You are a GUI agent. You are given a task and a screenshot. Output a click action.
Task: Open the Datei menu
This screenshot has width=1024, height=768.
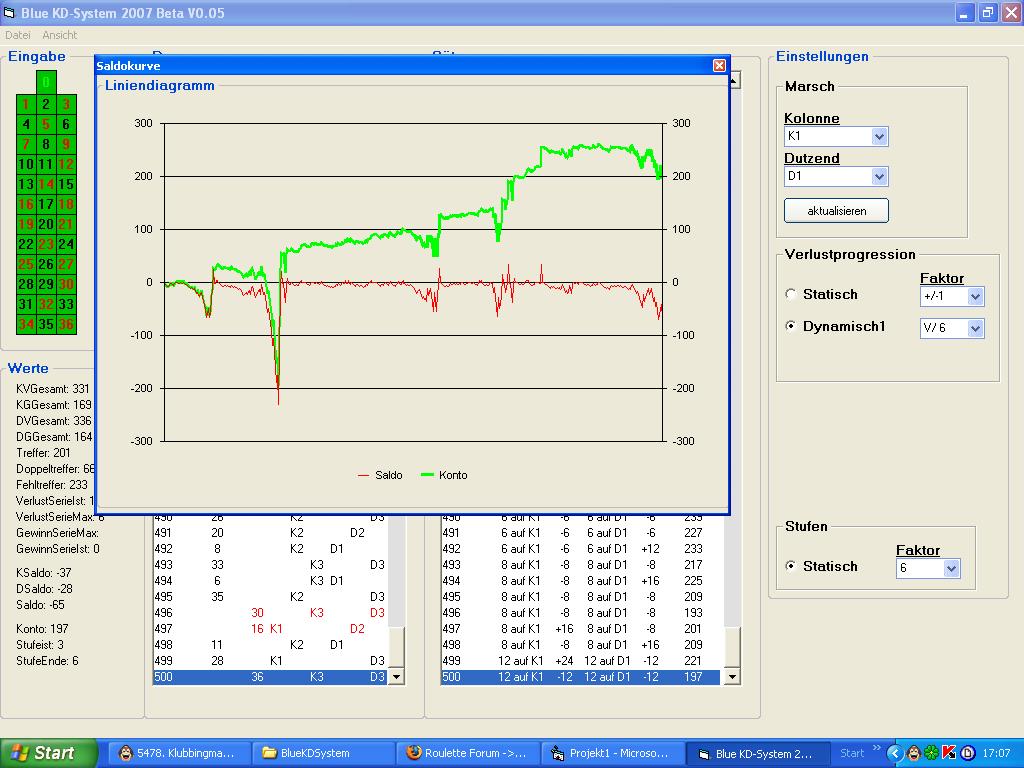click(x=18, y=35)
